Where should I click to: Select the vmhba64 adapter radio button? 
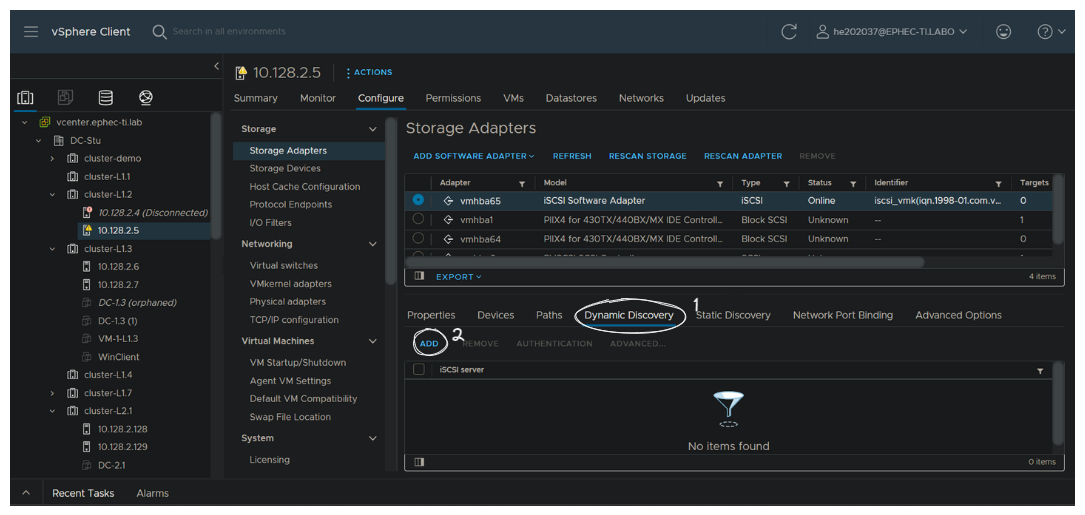[x=418, y=238]
